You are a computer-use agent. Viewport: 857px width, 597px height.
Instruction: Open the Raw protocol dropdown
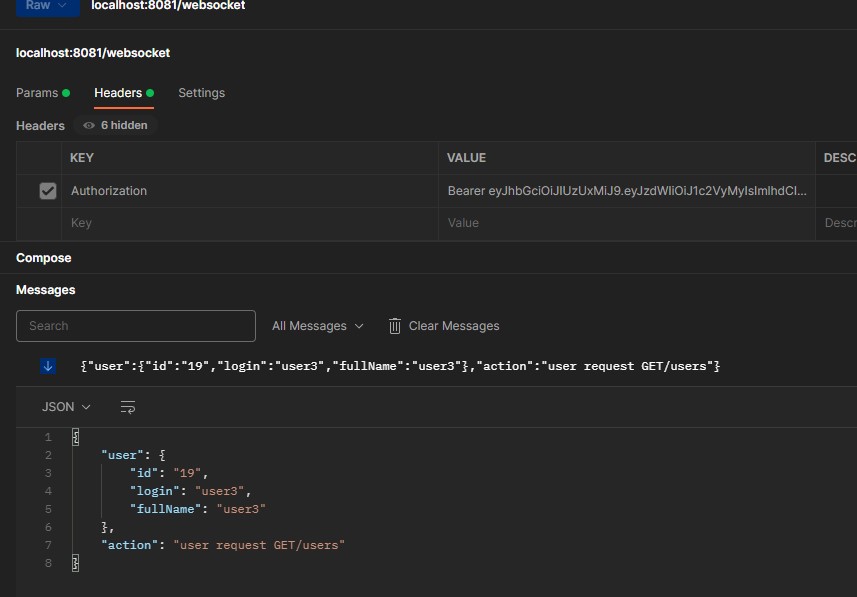pos(48,5)
